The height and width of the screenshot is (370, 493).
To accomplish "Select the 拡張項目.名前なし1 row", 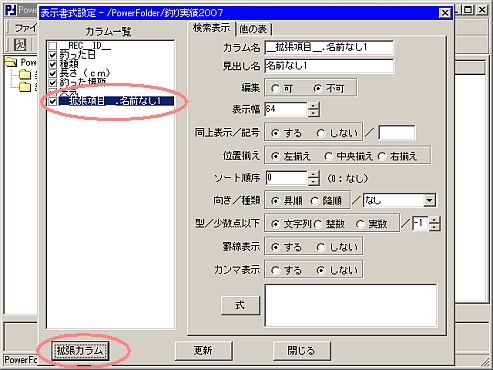I will pyautogui.click(x=116, y=101).
